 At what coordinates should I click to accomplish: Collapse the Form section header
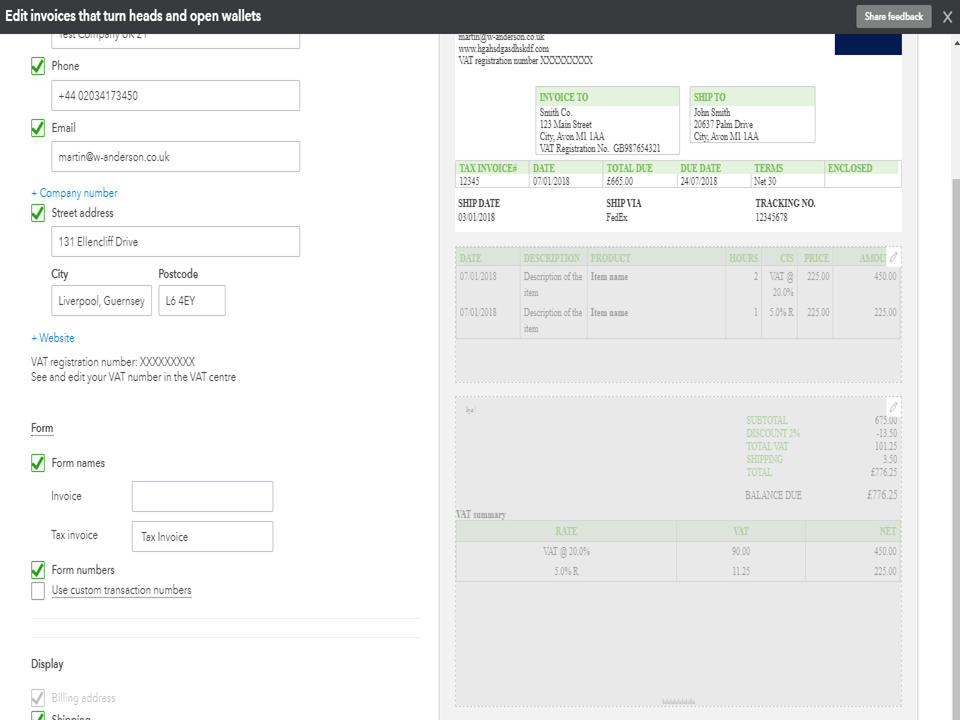click(42, 428)
